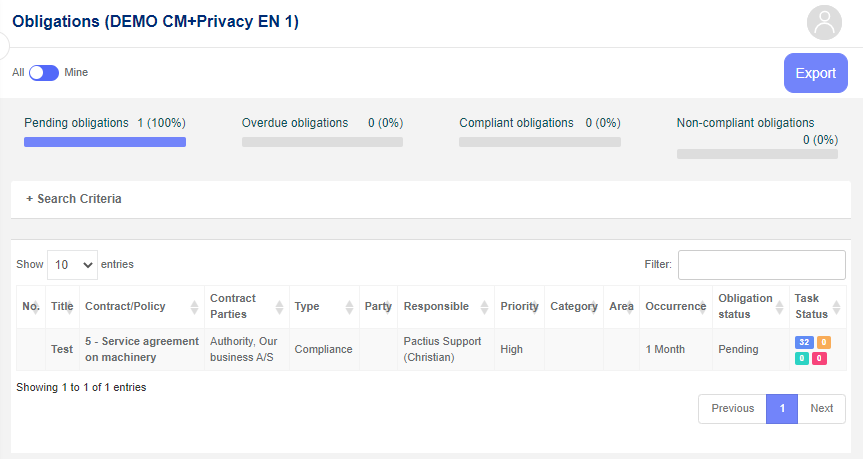This screenshot has height=459, width=863.
Task: Open the user profile avatar icon
Action: [x=824, y=23]
